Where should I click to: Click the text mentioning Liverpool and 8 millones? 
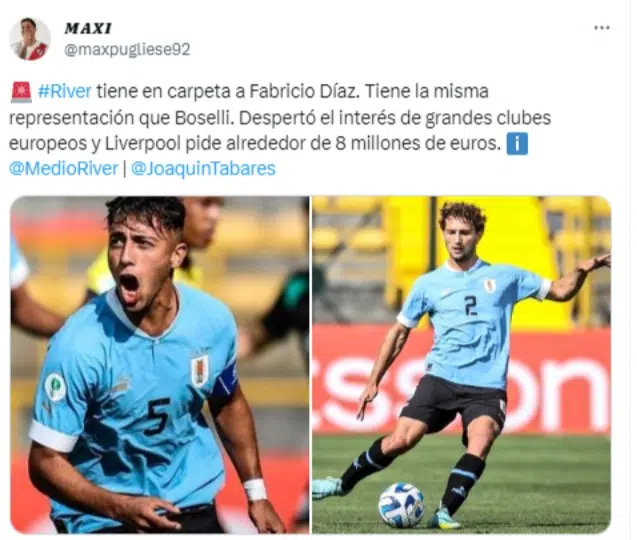pyautogui.click(x=301, y=143)
